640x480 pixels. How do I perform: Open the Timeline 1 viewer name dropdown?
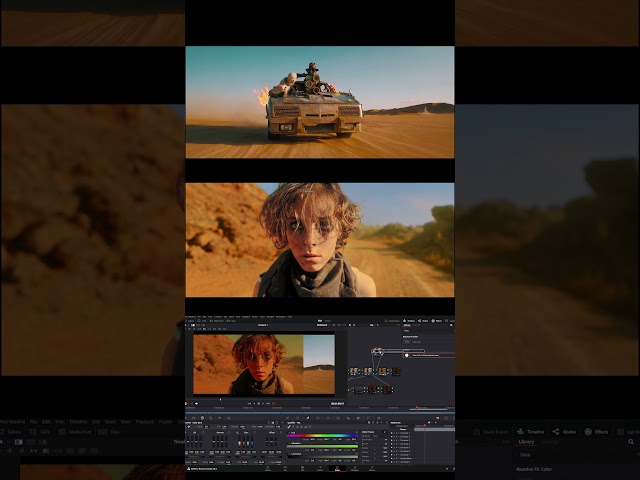click(x=263, y=325)
